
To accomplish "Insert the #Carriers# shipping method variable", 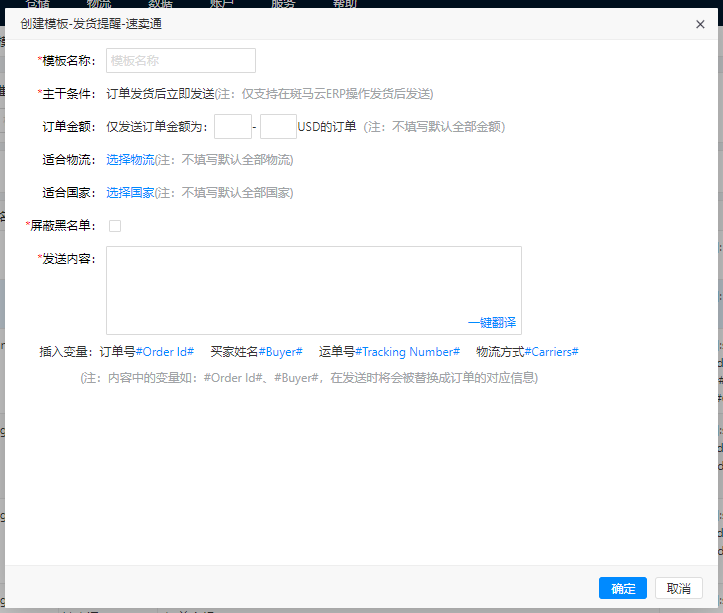I will click(x=551, y=352).
